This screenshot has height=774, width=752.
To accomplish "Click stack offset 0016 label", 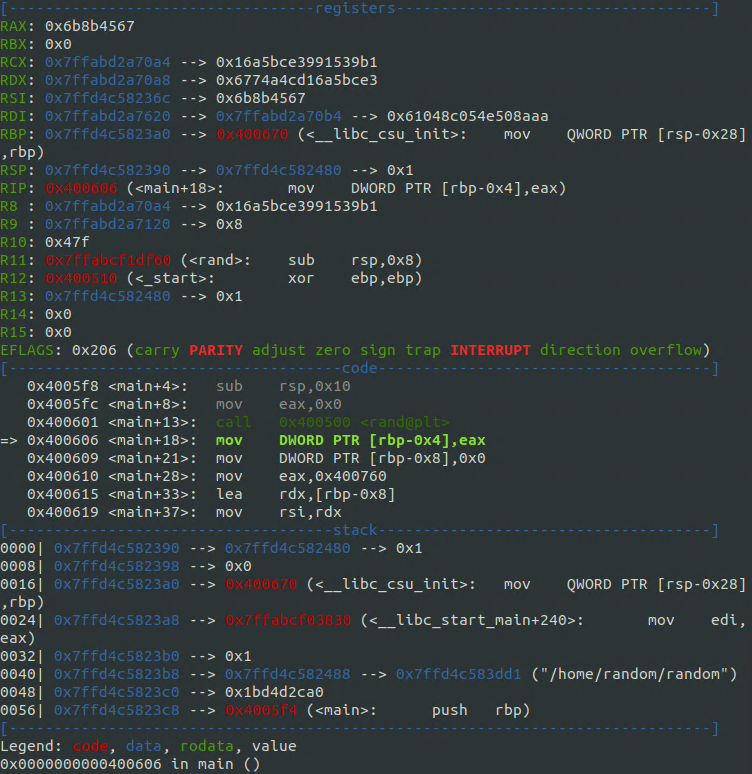I will point(18,584).
